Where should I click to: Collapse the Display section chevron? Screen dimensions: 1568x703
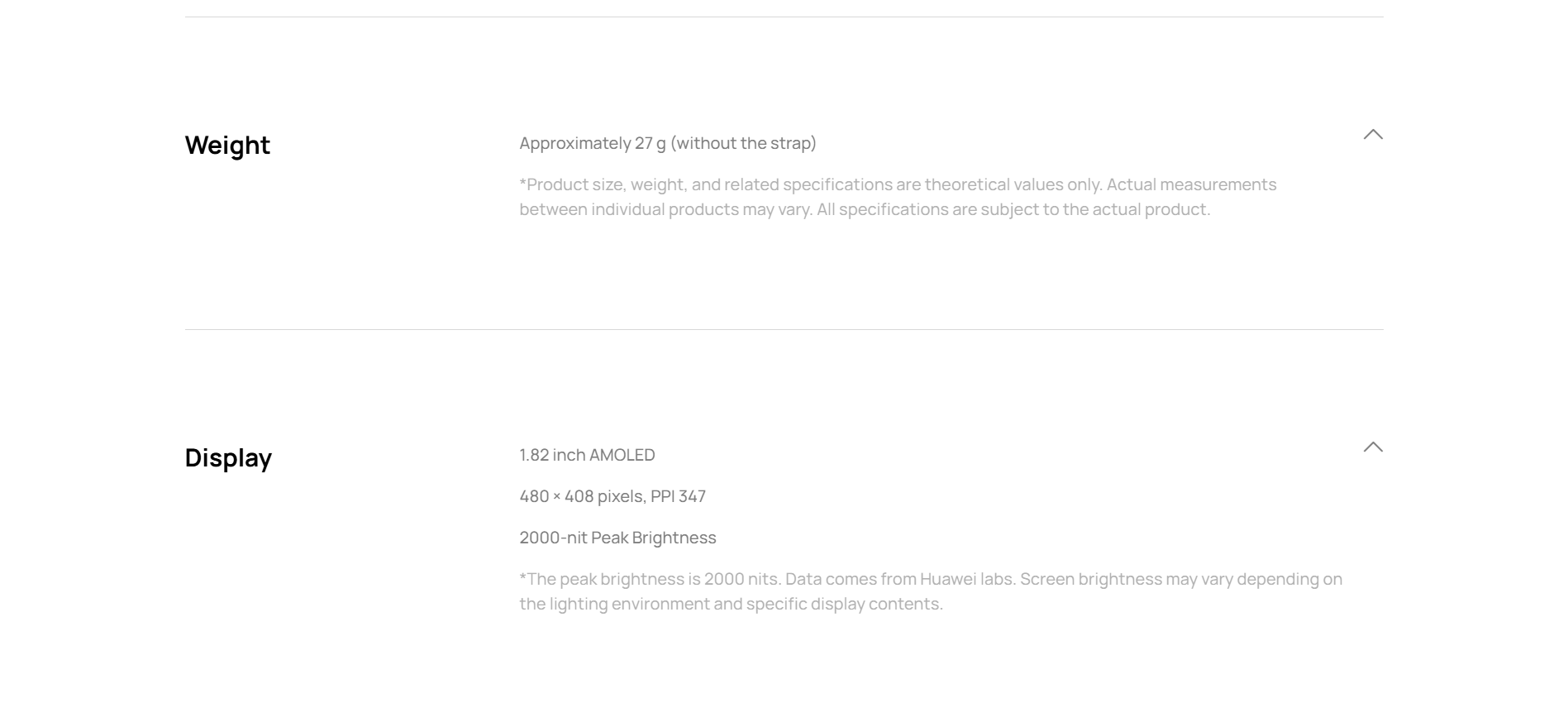[x=1372, y=447]
